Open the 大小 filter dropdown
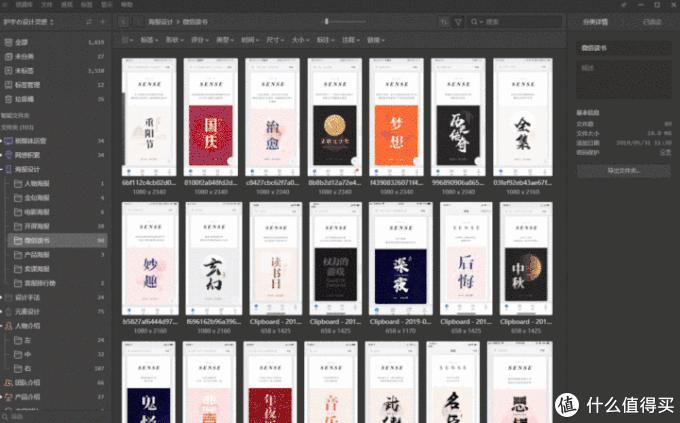Viewport: 680px width, 423px height. pos(300,40)
